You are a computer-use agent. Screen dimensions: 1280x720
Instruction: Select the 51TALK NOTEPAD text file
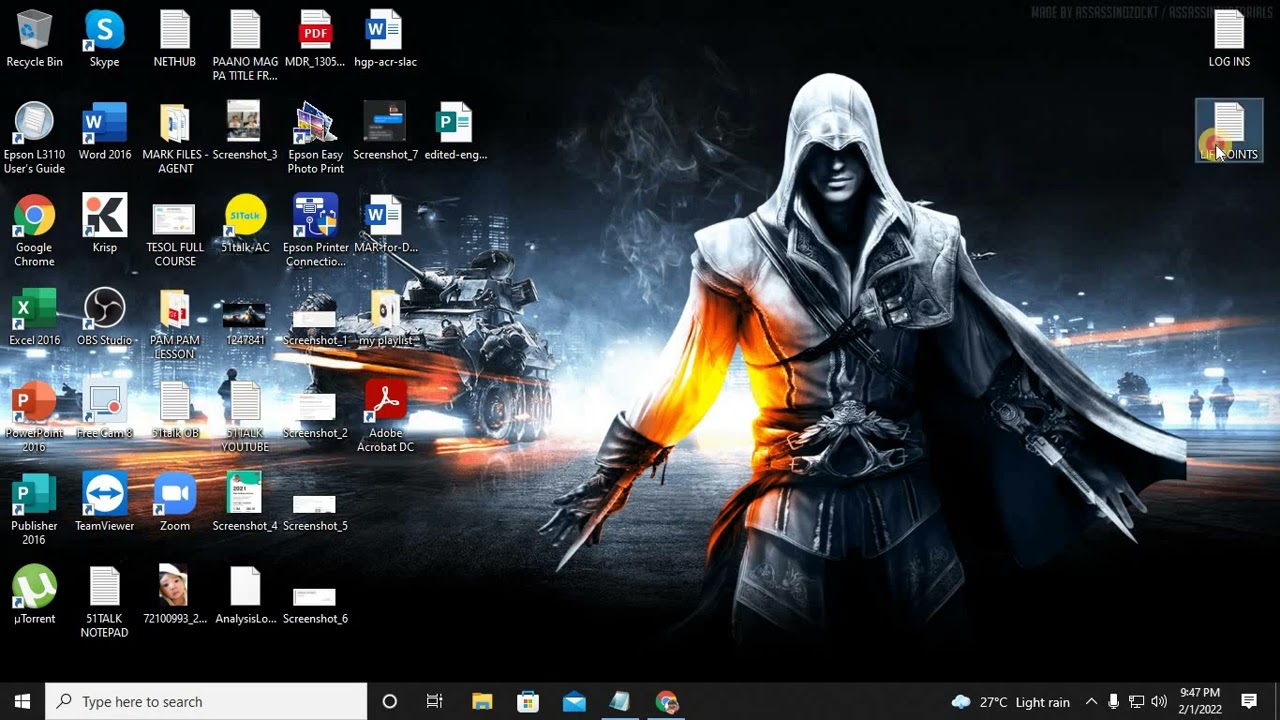[104, 604]
